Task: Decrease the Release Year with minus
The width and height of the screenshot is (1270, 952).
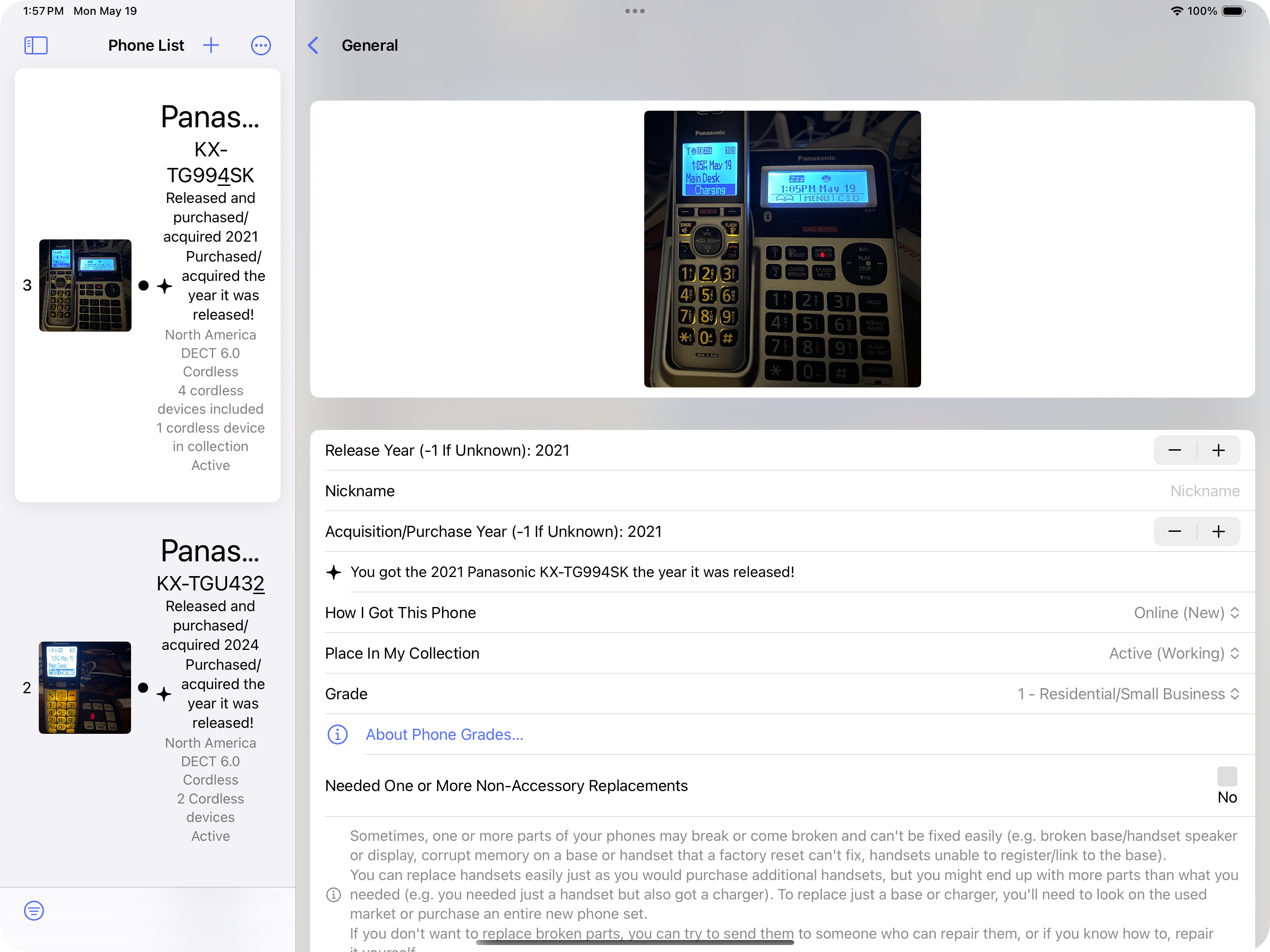Action: pos(1175,451)
